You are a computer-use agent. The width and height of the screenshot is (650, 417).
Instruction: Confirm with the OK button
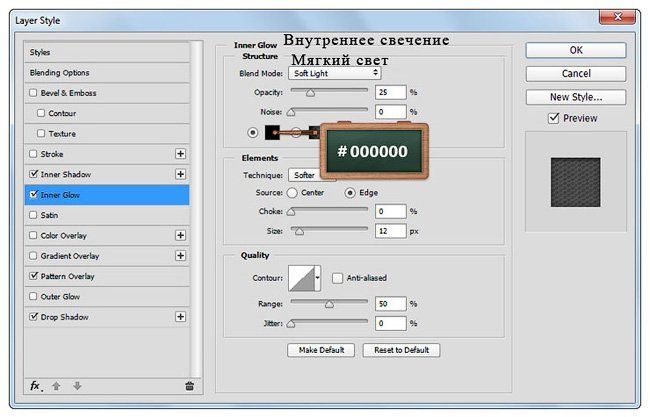(576, 50)
